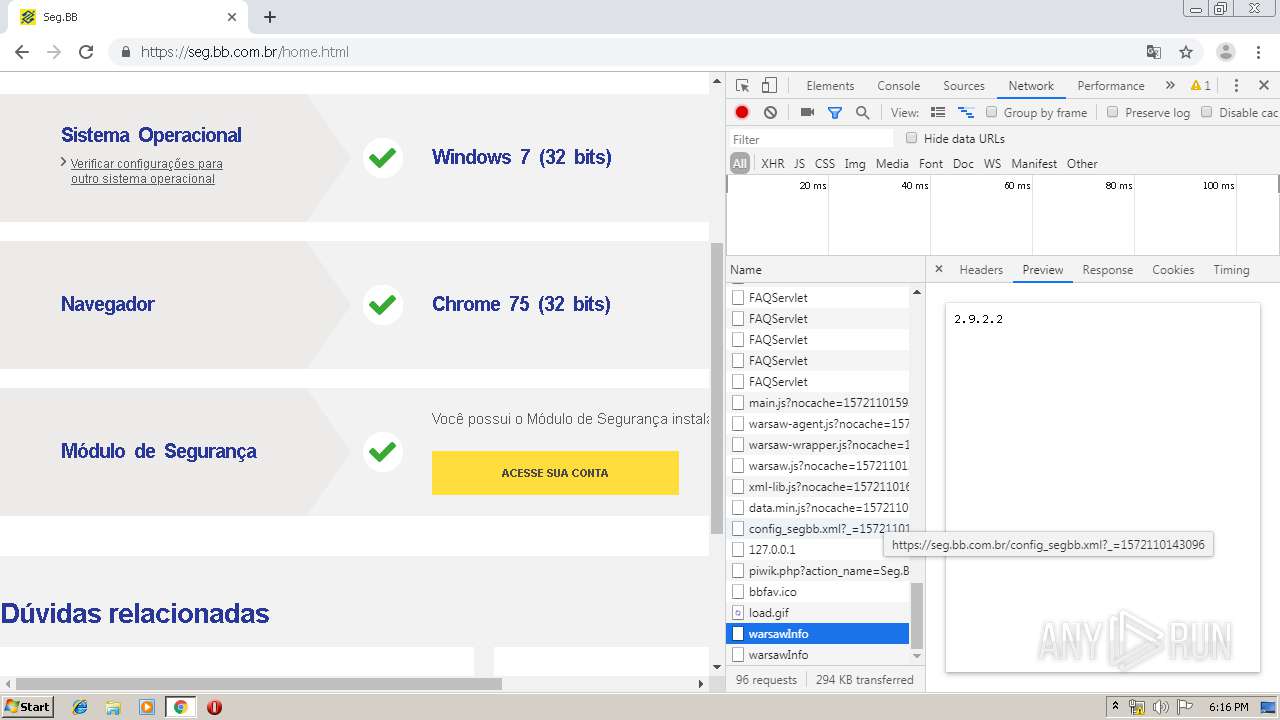
Task: Click the Chrome icon in the taskbar
Action: pyautogui.click(x=180, y=707)
